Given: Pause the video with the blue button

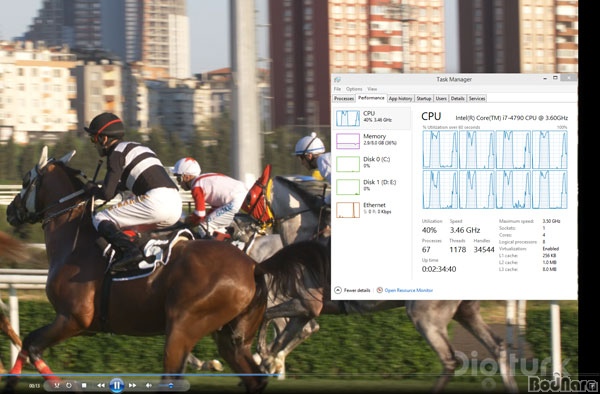Looking at the screenshot, I should [117, 385].
